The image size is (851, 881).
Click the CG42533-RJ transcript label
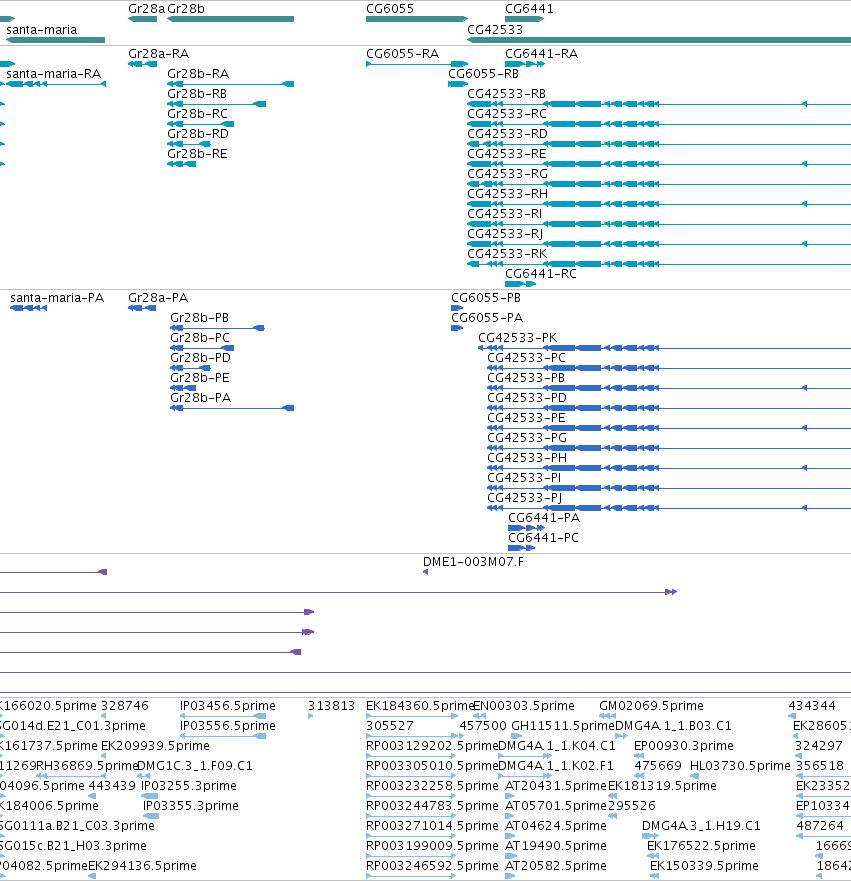point(505,234)
